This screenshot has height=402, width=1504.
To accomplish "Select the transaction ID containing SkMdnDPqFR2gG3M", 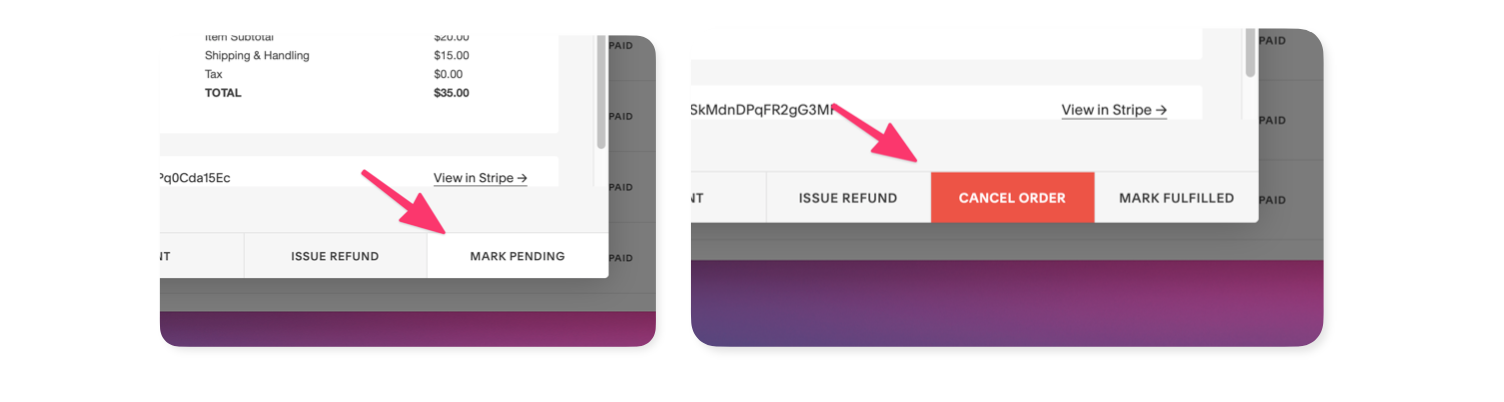I will (x=762, y=110).
